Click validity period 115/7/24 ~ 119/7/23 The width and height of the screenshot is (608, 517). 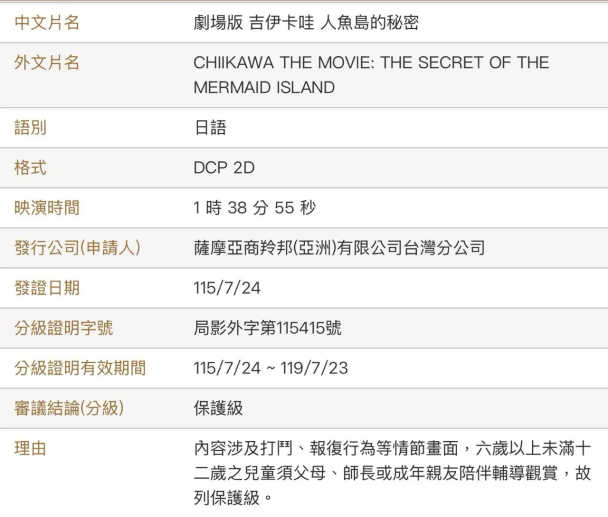coord(271,368)
